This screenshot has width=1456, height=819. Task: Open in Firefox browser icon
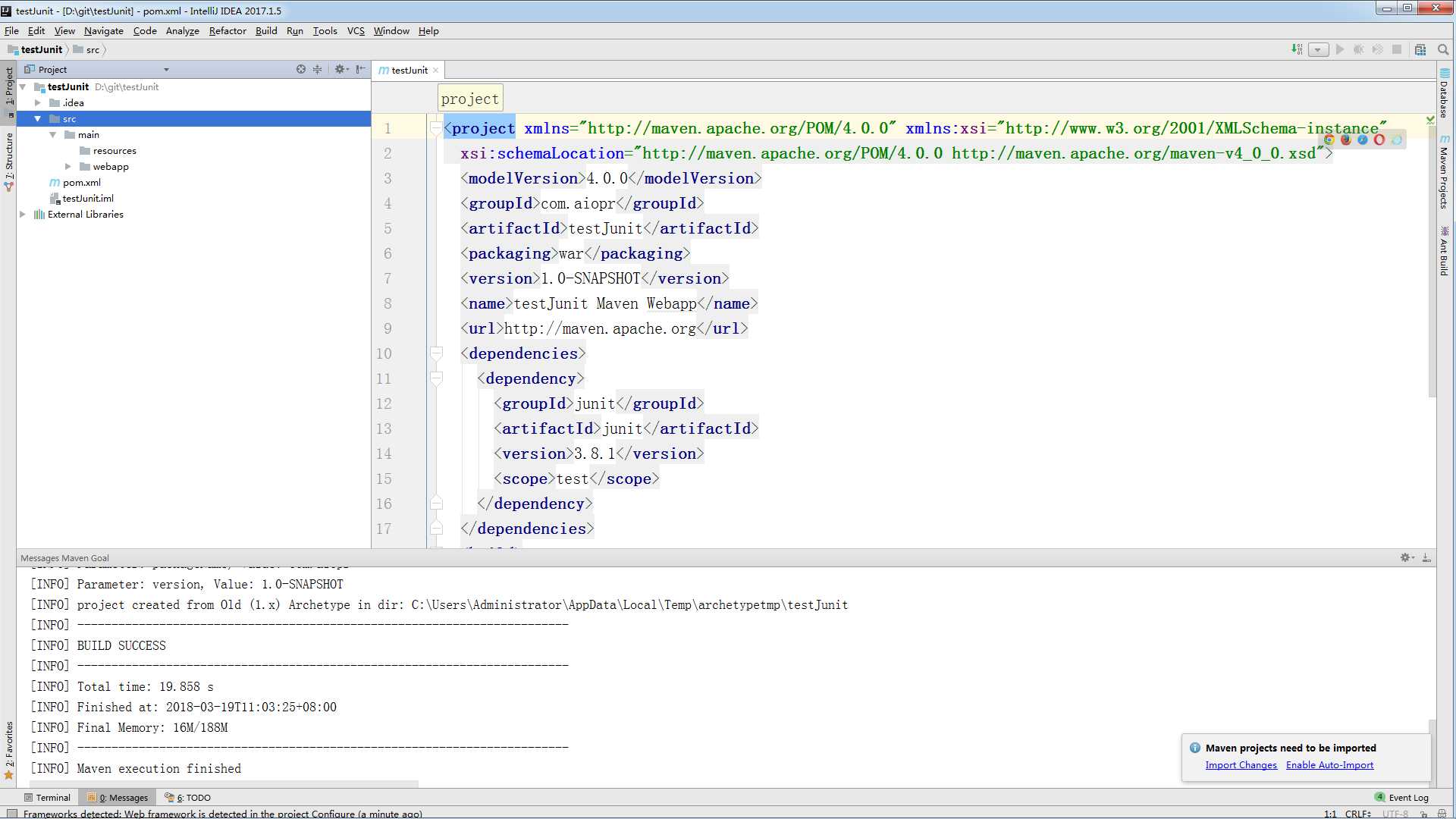(x=1346, y=140)
